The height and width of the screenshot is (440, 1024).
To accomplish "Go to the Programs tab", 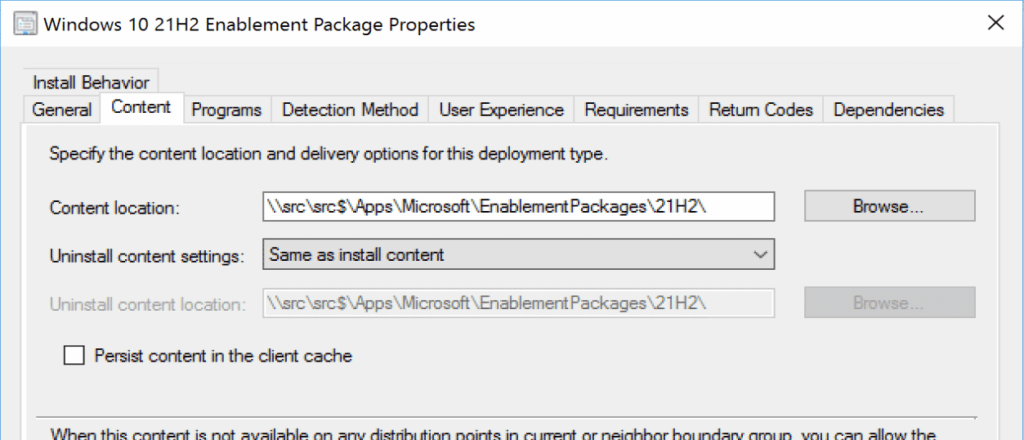I will click(227, 110).
